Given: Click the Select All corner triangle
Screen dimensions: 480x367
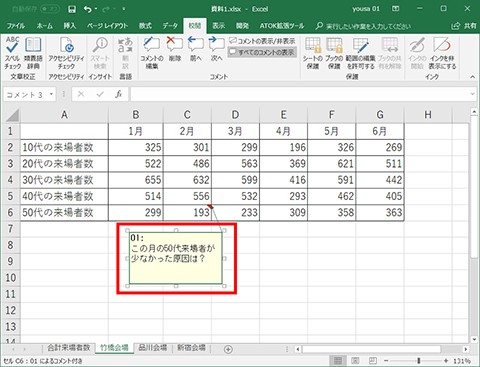Looking at the screenshot, I should 12,116.
